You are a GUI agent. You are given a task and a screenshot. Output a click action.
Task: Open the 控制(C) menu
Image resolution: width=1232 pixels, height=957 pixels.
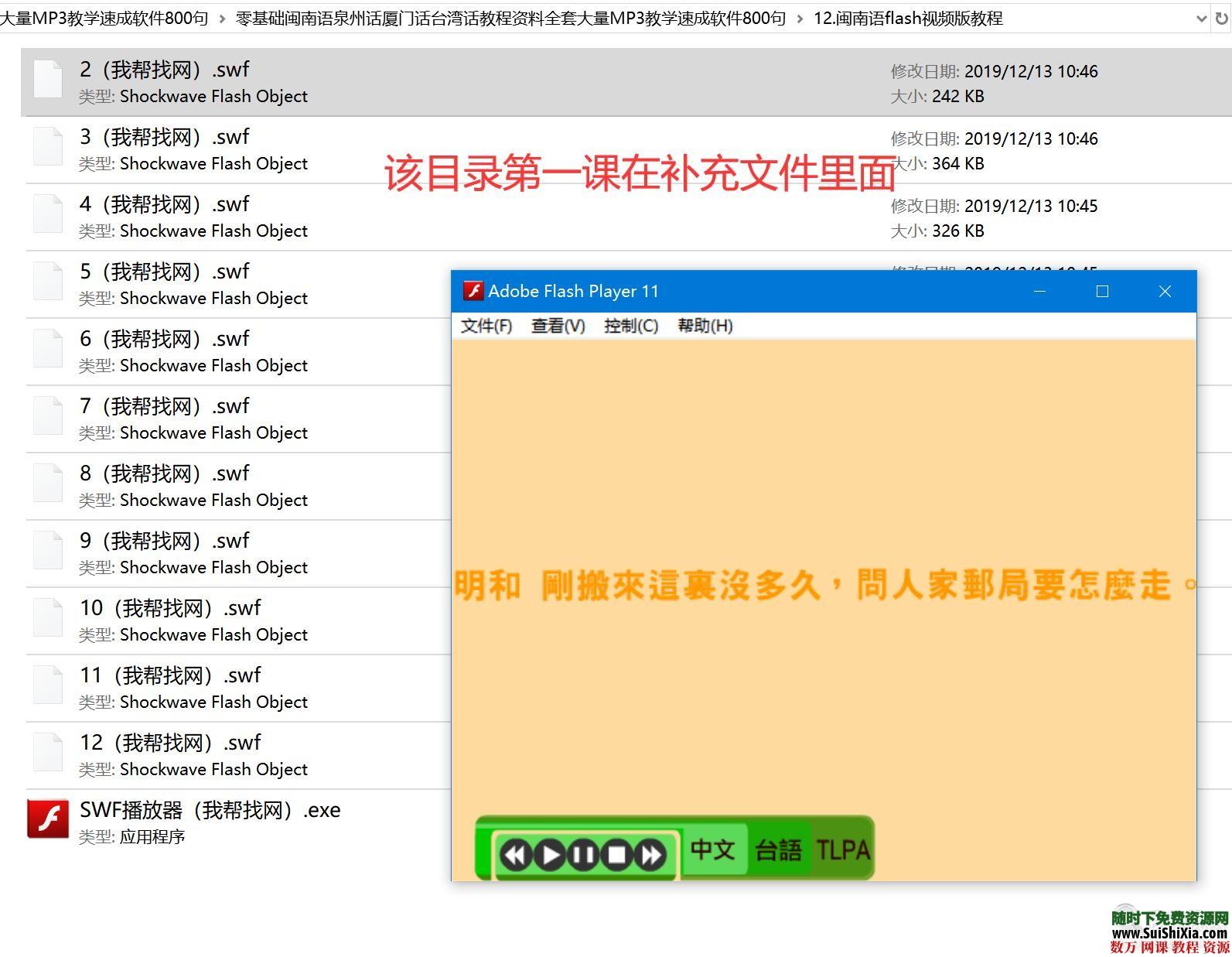(x=631, y=326)
